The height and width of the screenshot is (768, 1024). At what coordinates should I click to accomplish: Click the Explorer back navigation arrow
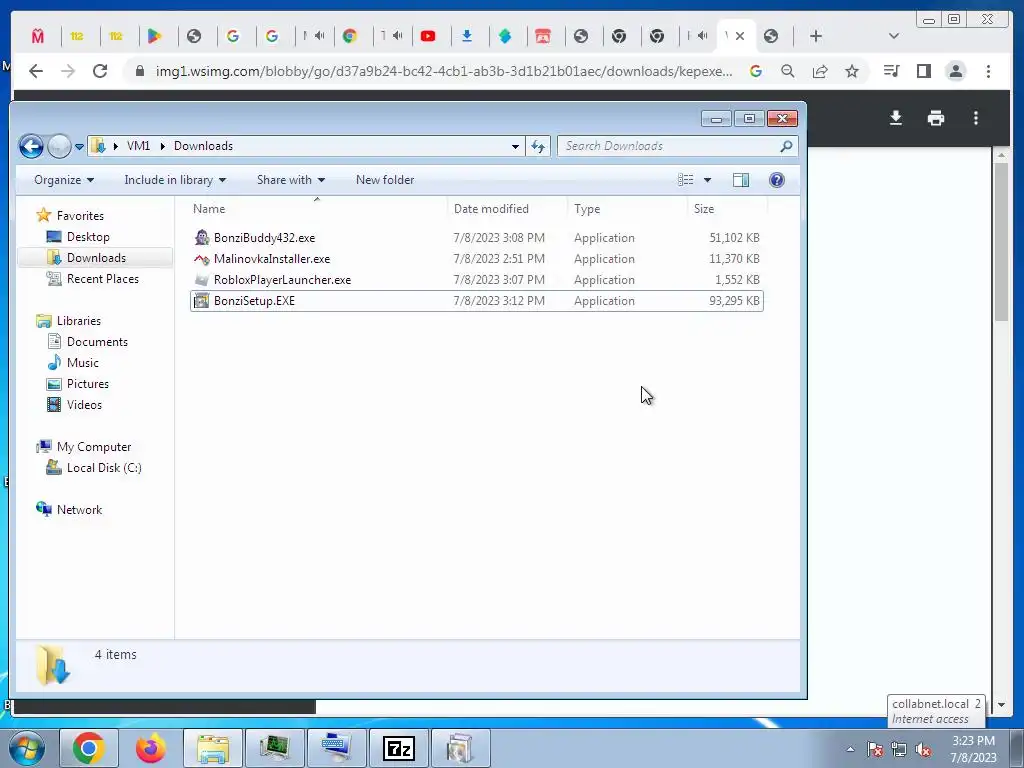[31, 146]
